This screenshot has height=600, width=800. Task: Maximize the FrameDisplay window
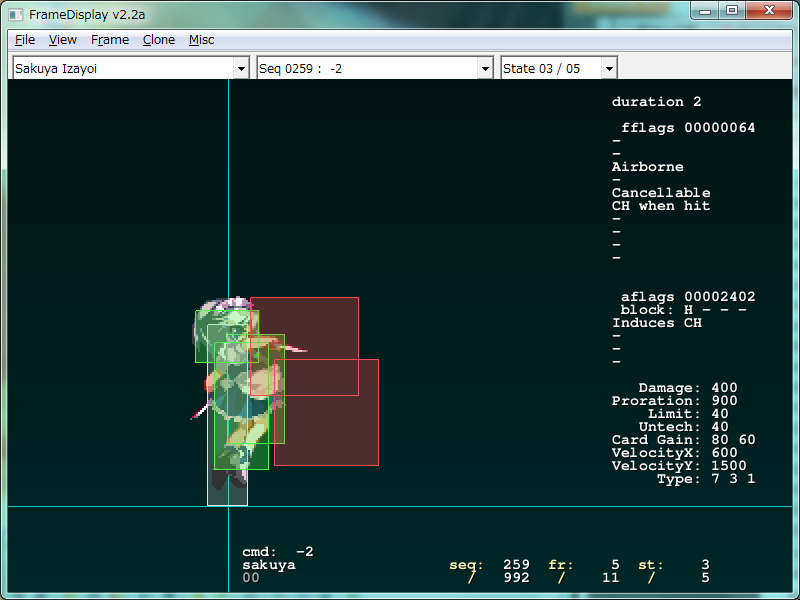tap(732, 11)
